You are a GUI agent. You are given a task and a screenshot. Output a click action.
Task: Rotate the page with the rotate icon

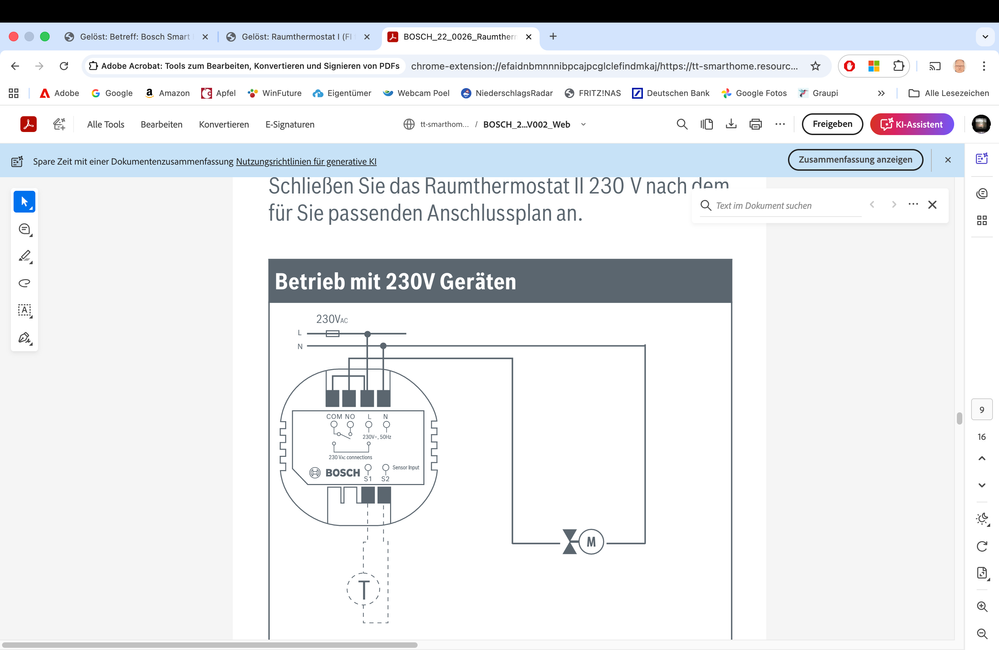click(x=981, y=546)
